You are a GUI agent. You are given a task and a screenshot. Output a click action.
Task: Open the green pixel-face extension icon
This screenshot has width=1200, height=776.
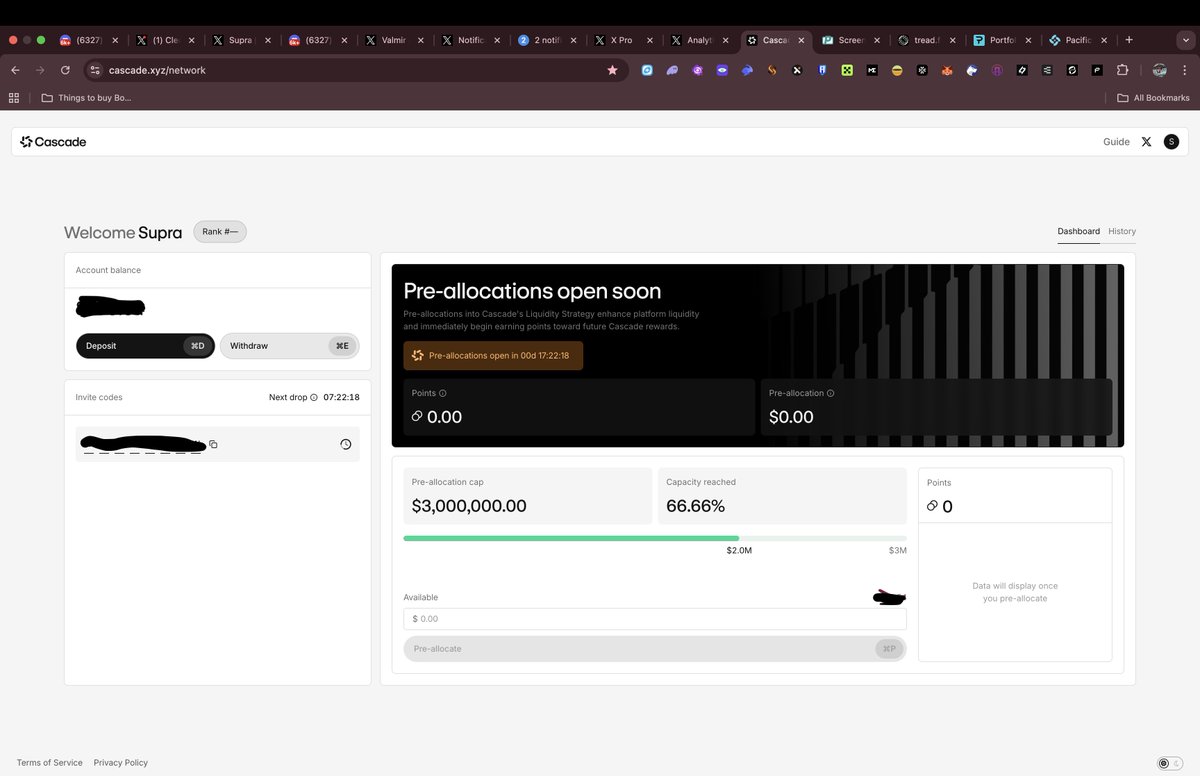pos(847,70)
